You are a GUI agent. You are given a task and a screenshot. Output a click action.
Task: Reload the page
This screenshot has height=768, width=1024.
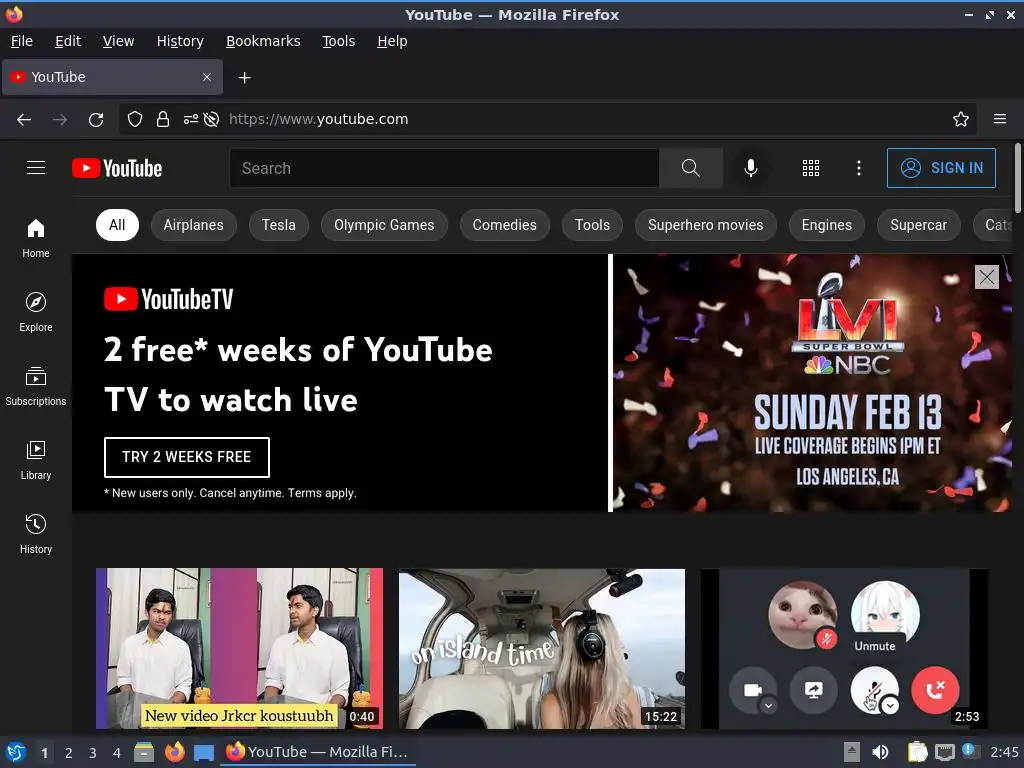96,119
